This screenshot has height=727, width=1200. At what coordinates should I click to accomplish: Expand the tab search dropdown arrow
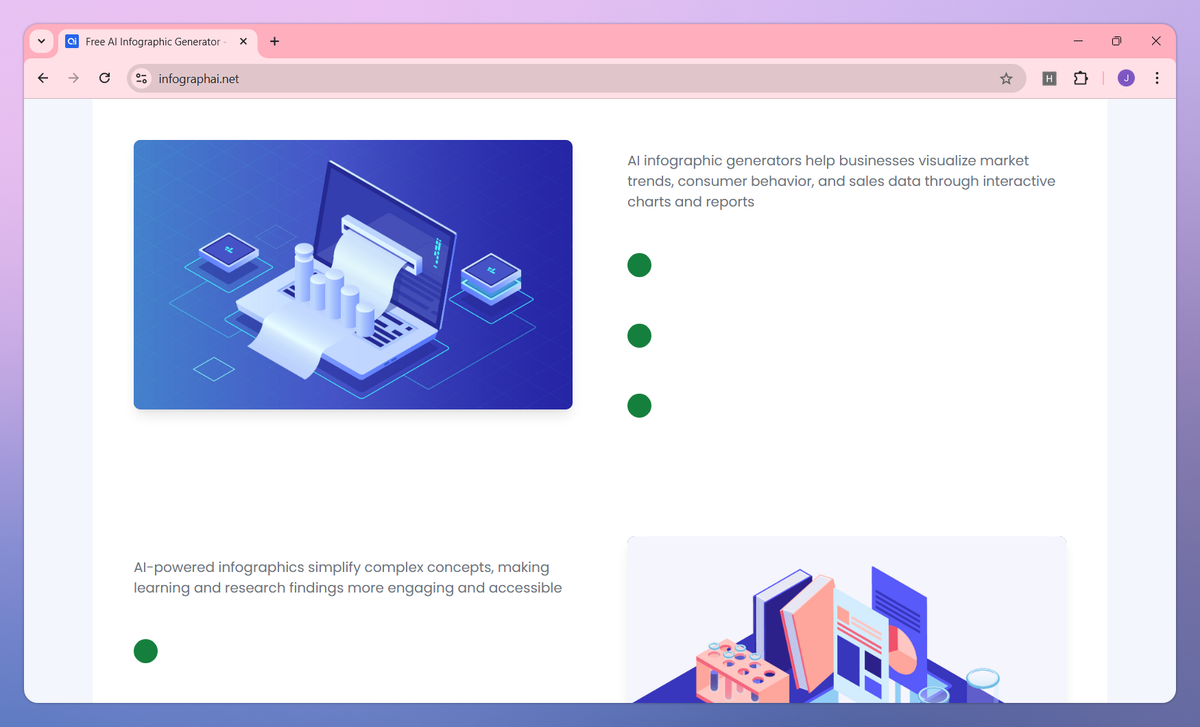coord(41,41)
